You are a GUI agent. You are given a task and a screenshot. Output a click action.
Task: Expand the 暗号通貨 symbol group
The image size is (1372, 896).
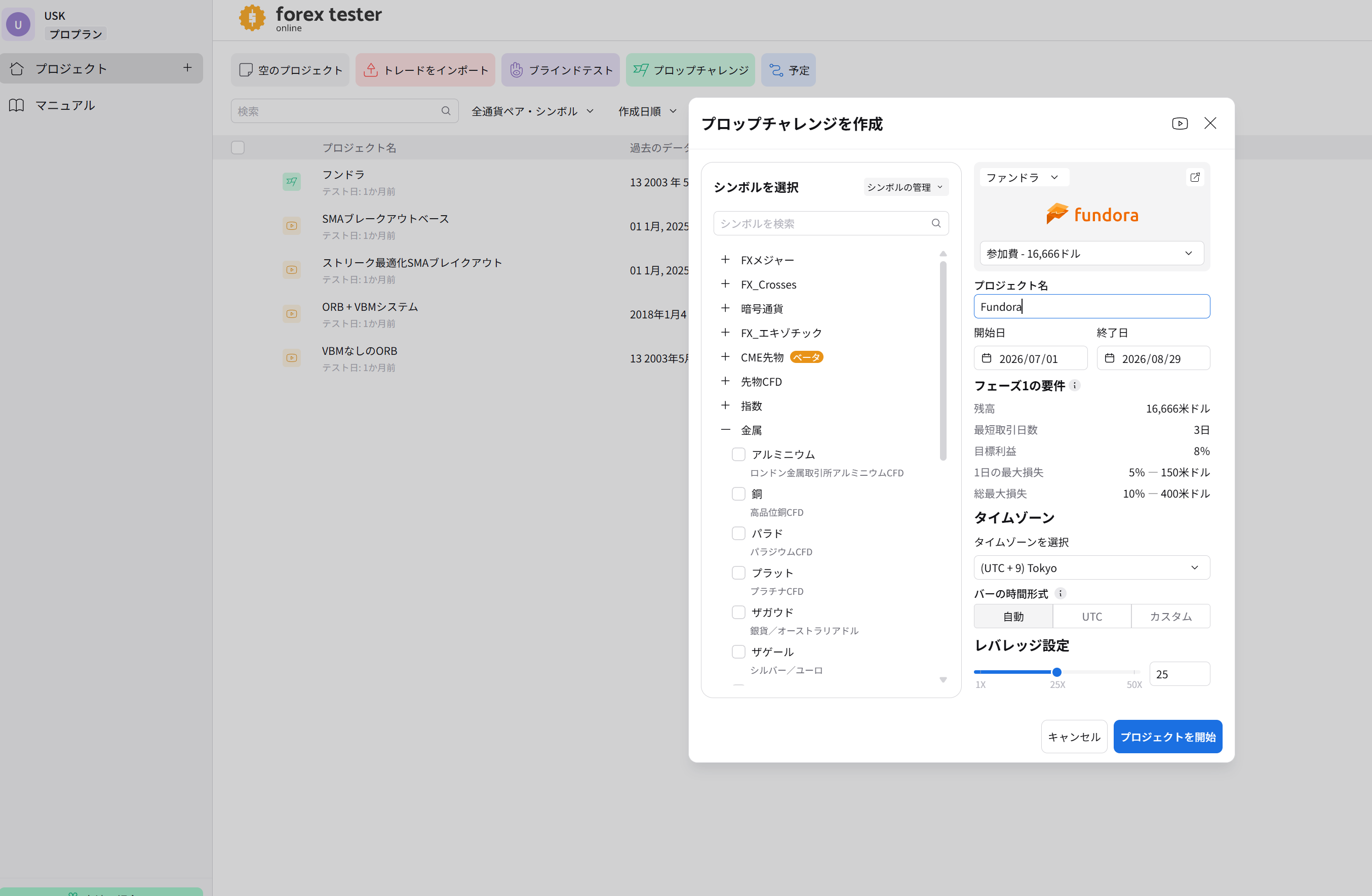725,308
